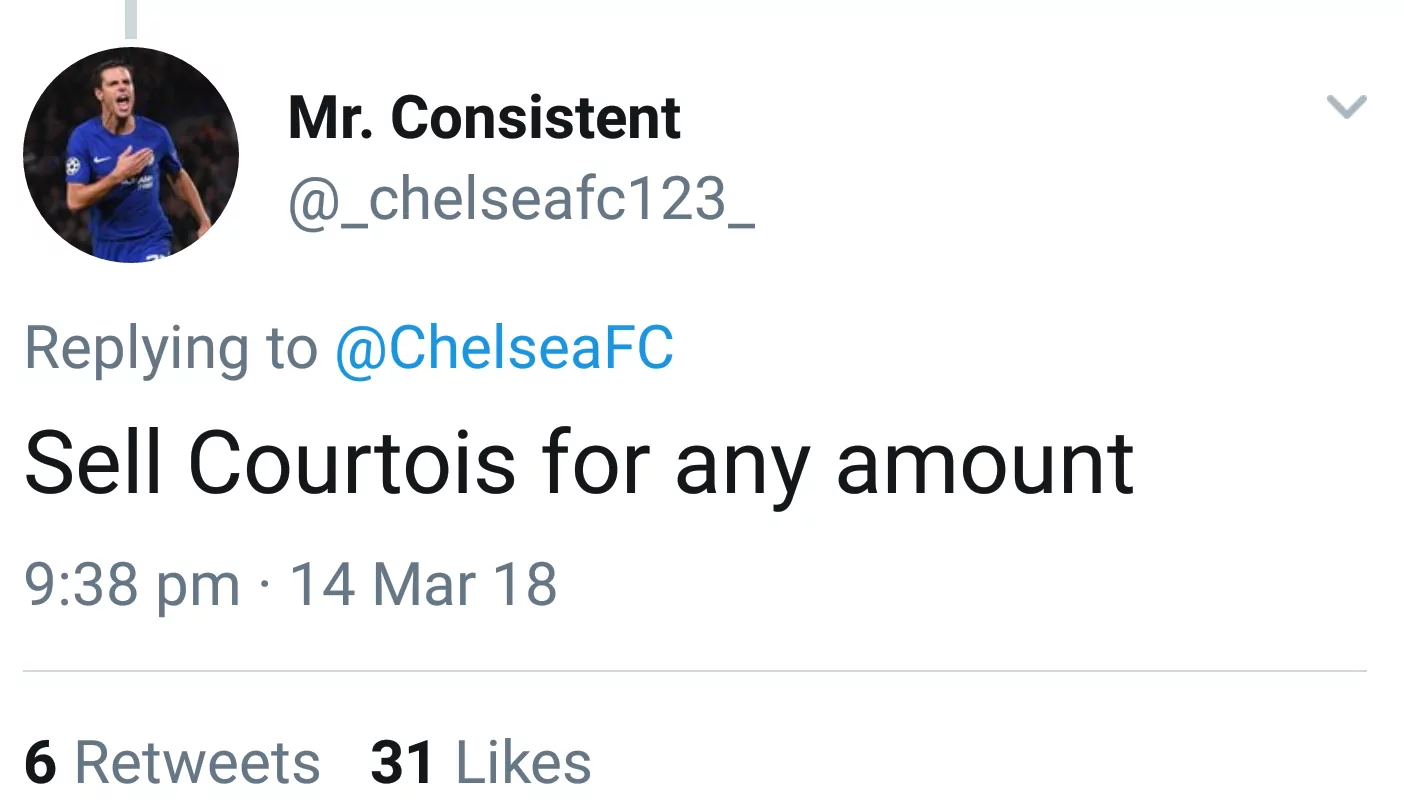Select the tweet text about Courtois
The height and width of the screenshot is (801, 1404).
[578, 462]
